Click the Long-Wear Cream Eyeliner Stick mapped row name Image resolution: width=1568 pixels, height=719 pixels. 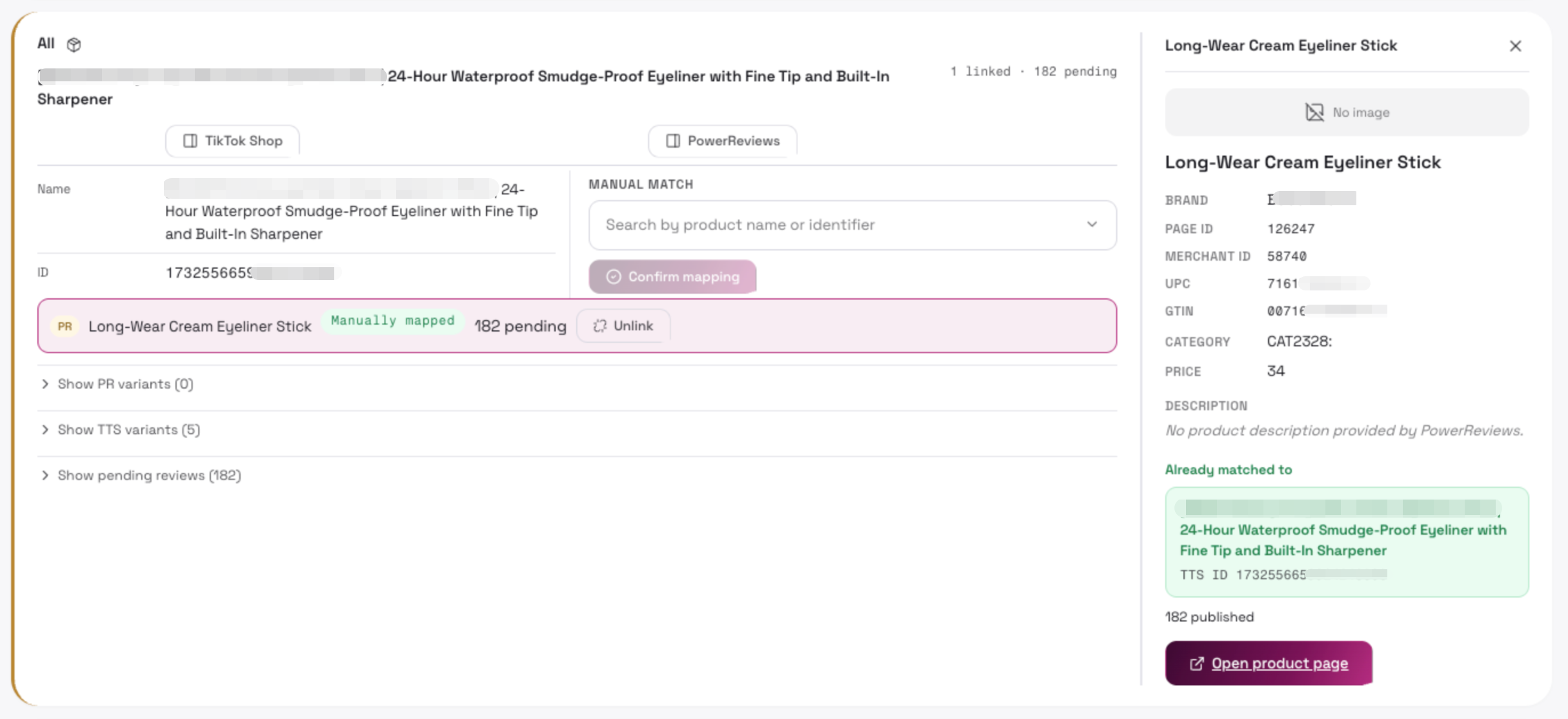point(200,326)
